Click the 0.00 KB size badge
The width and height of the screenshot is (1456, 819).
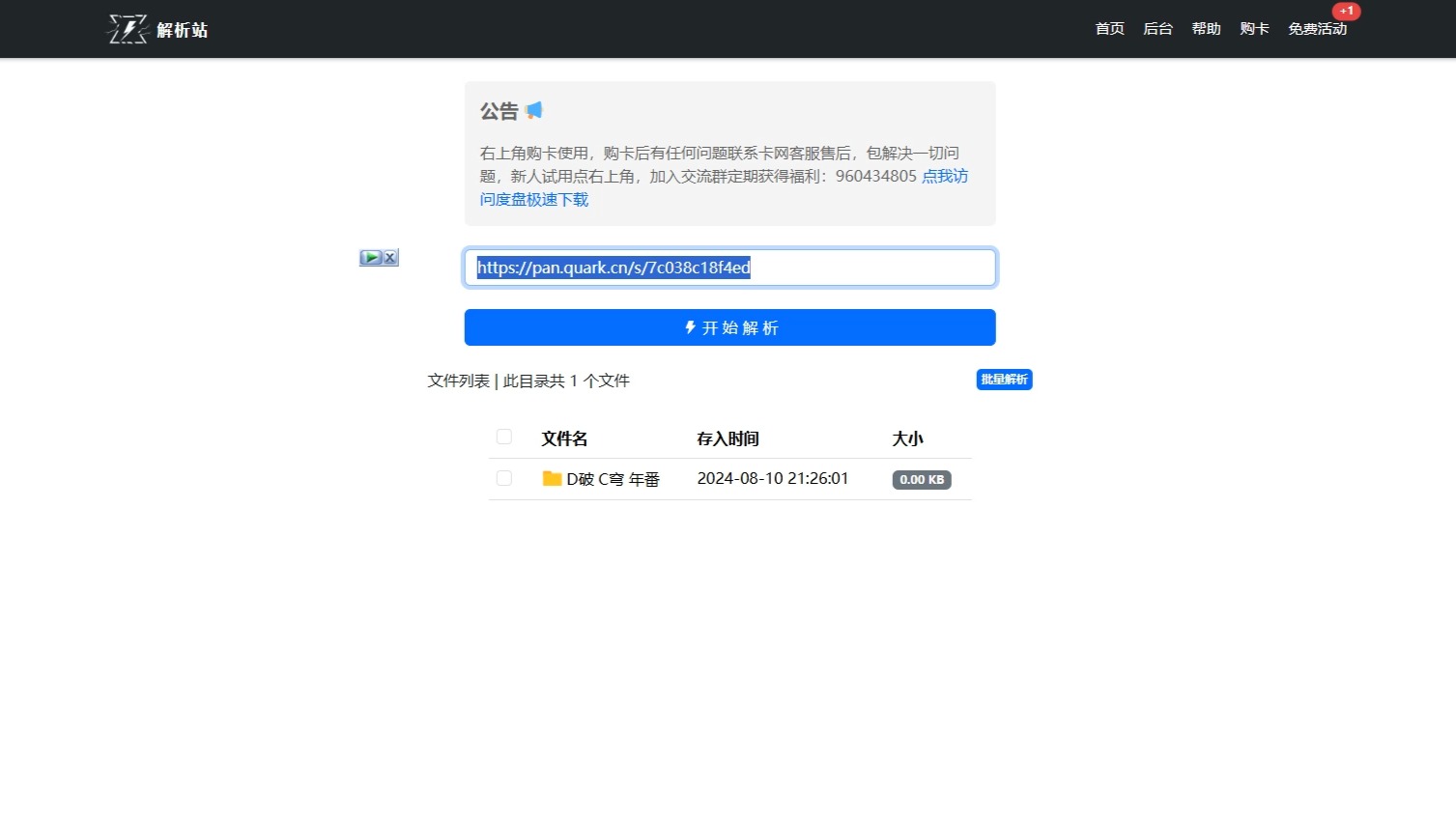[922, 480]
